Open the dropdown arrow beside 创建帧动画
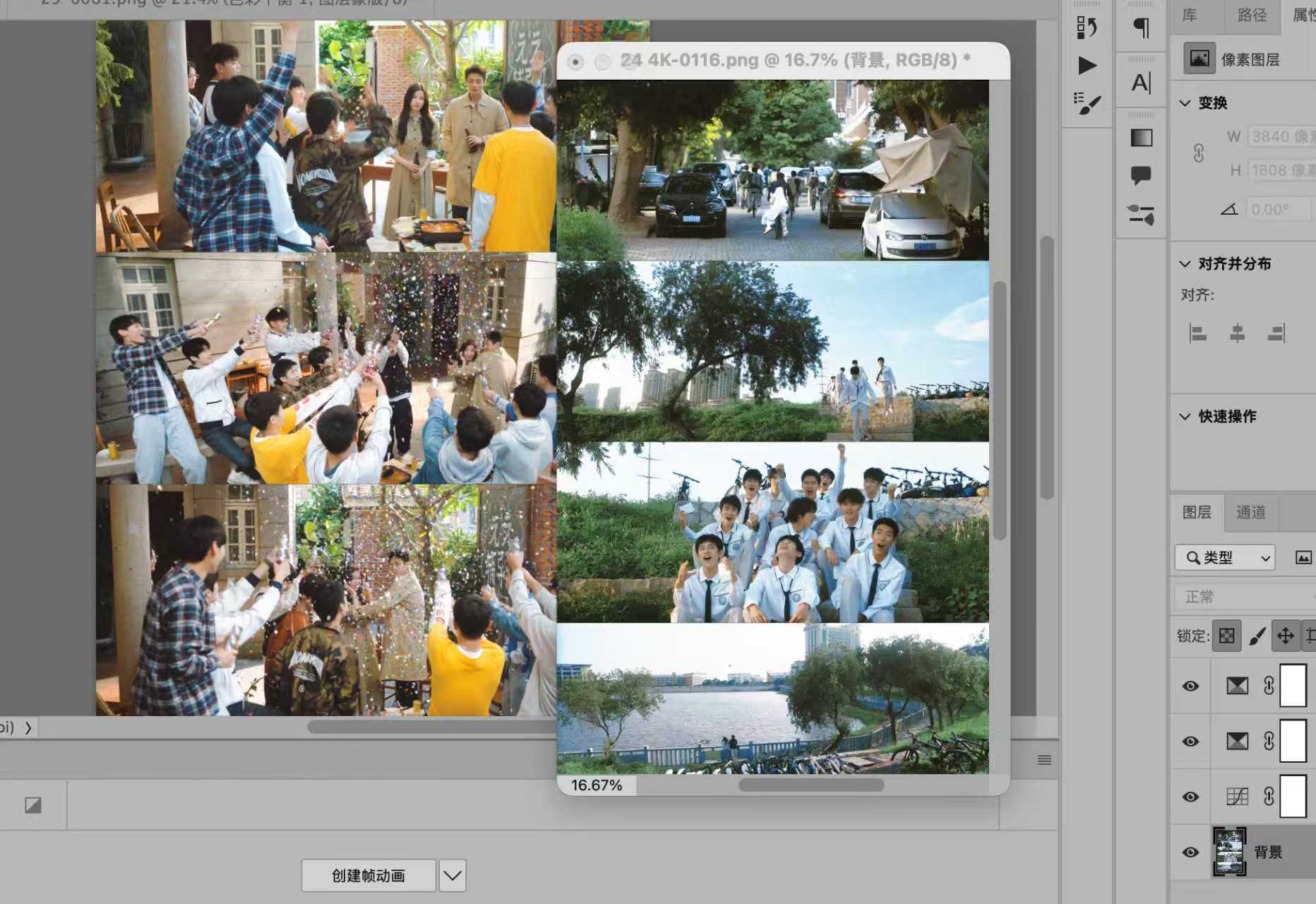This screenshot has width=1316, height=904. (453, 876)
